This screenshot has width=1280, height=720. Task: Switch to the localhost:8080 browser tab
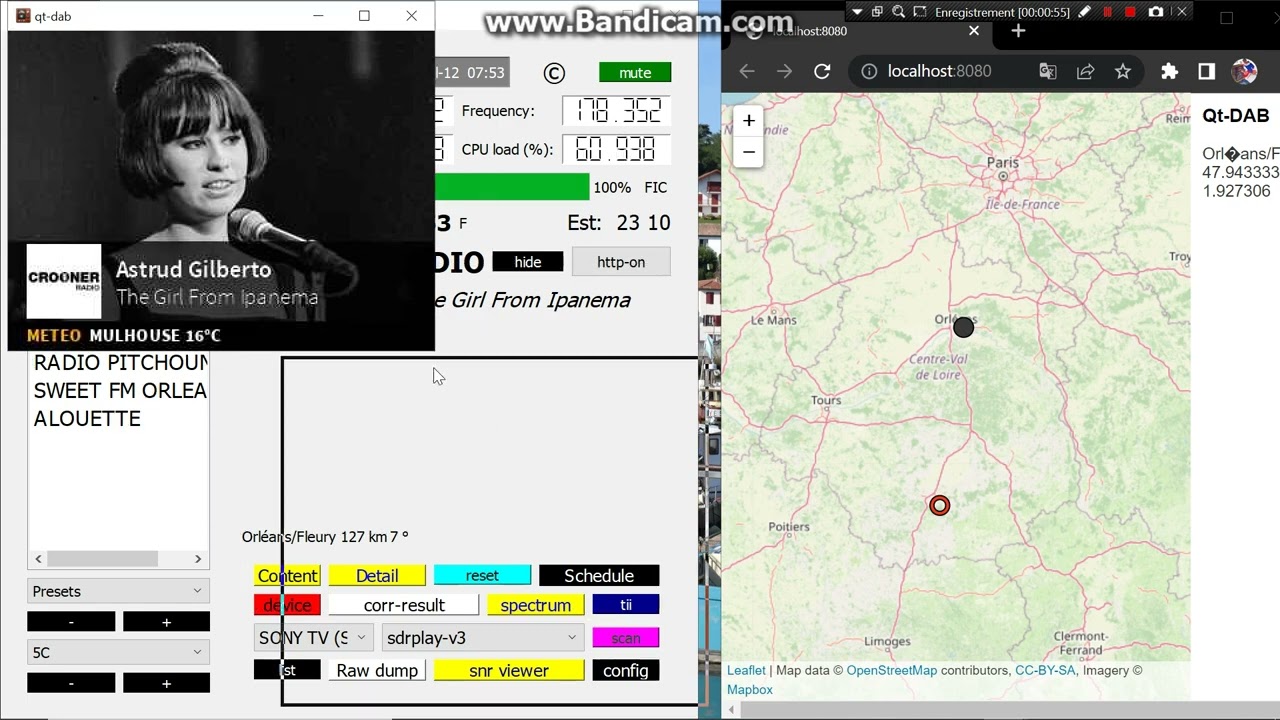860,31
